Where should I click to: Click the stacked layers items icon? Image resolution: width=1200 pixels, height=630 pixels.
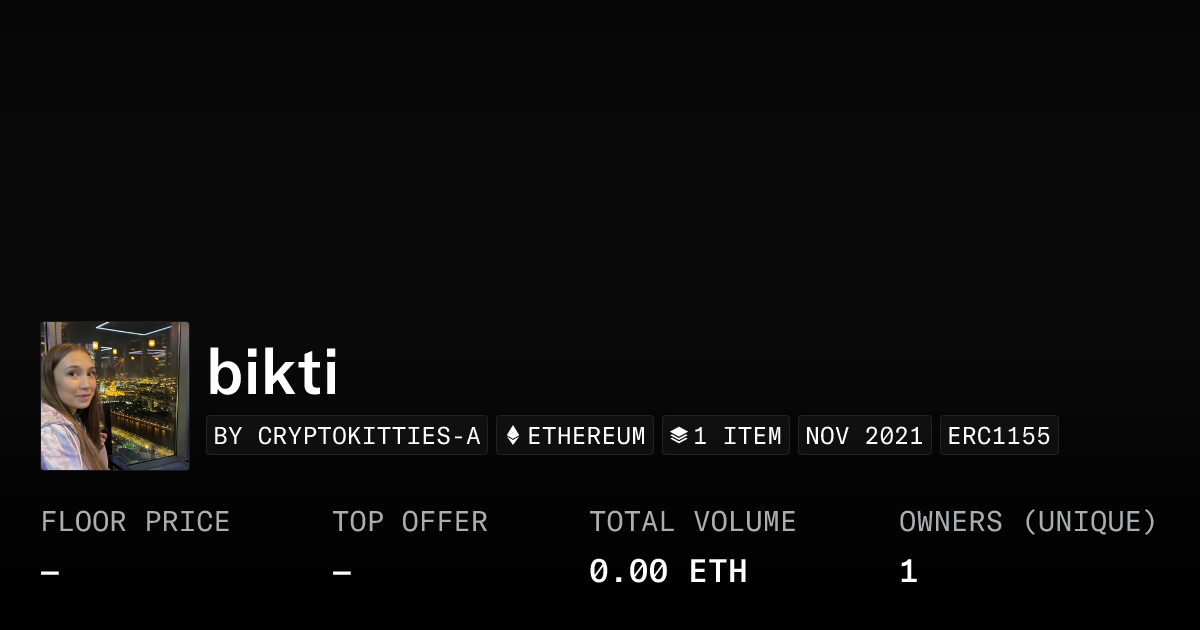pyautogui.click(x=679, y=436)
